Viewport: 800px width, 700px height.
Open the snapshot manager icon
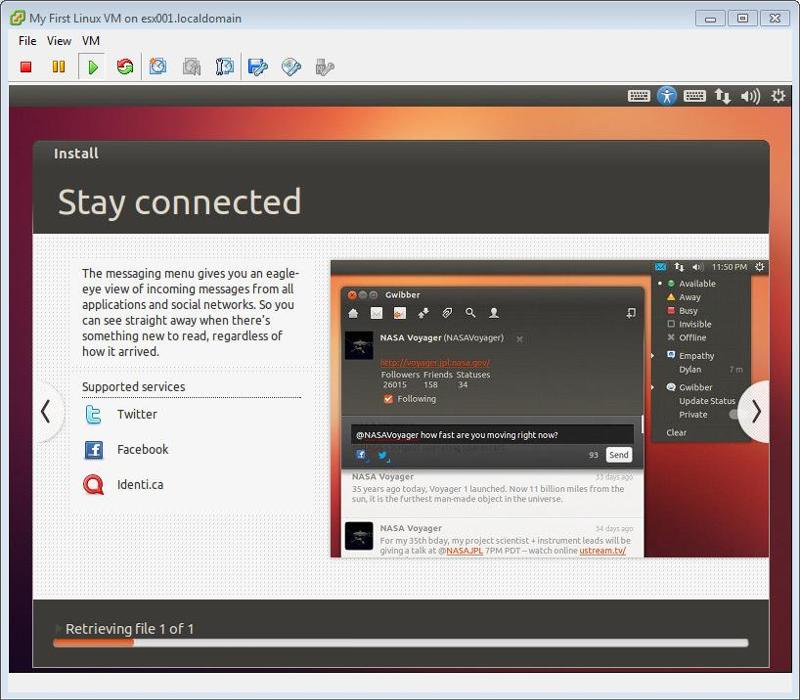(x=224, y=67)
